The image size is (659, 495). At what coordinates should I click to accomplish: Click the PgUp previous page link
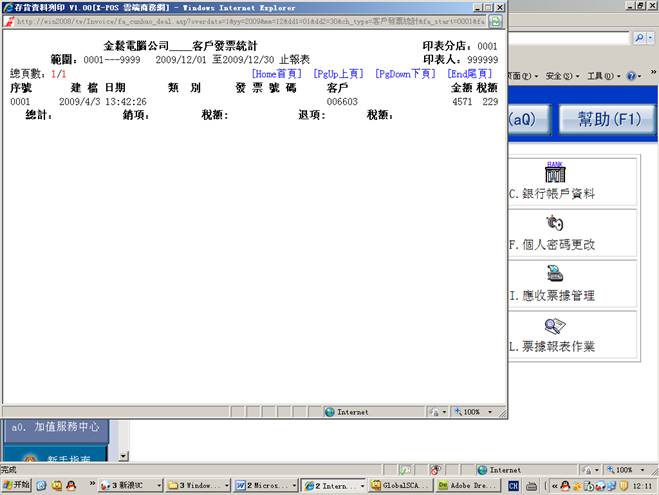(x=338, y=74)
